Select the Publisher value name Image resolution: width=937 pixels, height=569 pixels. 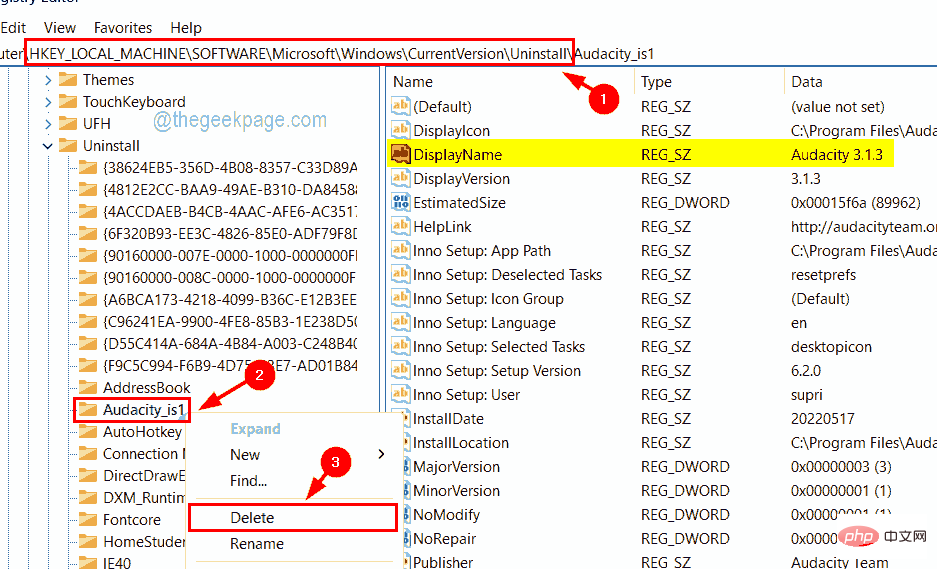[x=443, y=562]
